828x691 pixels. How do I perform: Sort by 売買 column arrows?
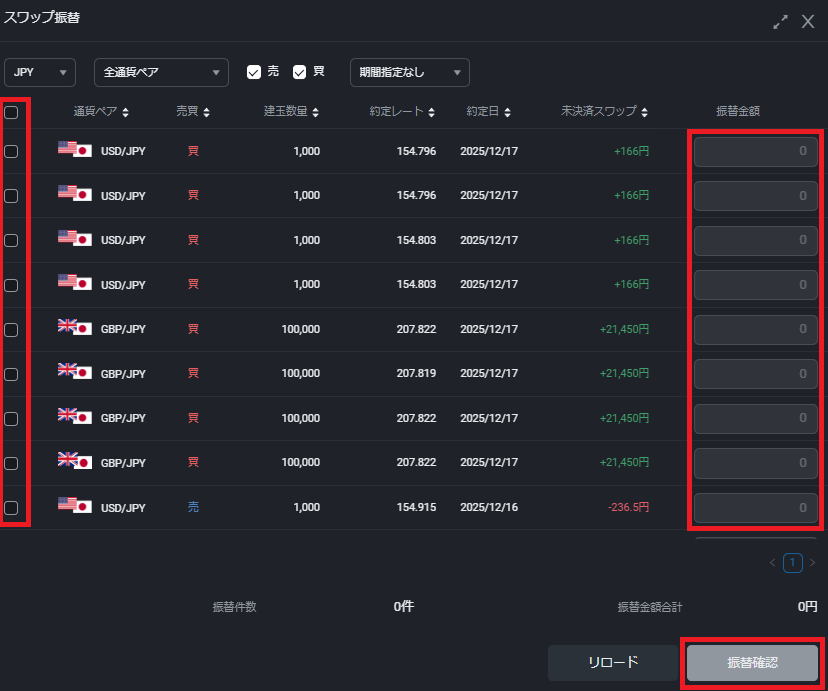pos(206,112)
